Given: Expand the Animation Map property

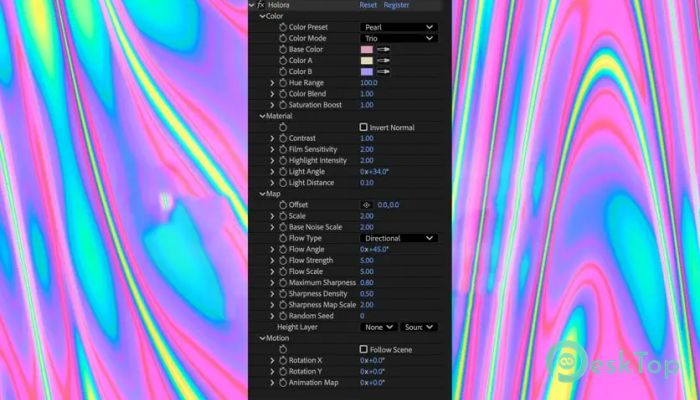Looking at the screenshot, I should pos(272,383).
